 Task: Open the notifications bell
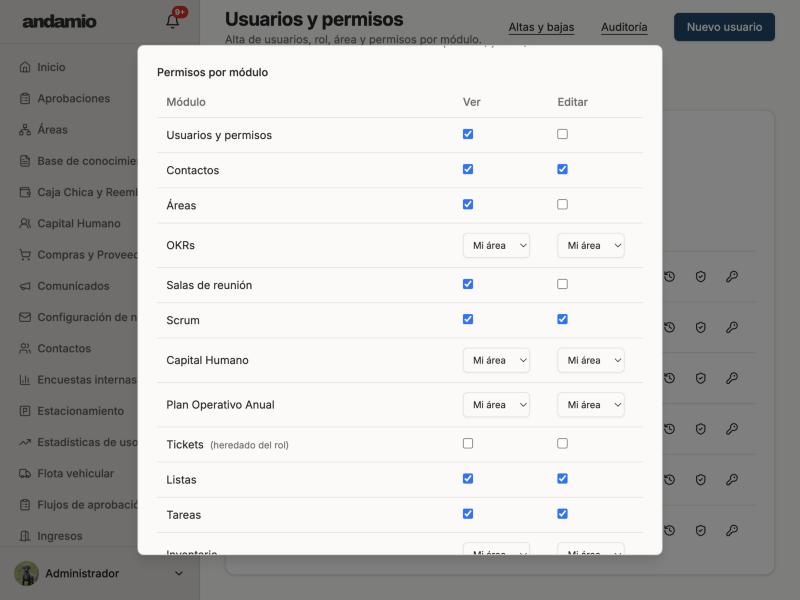pyautogui.click(x=172, y=21)
